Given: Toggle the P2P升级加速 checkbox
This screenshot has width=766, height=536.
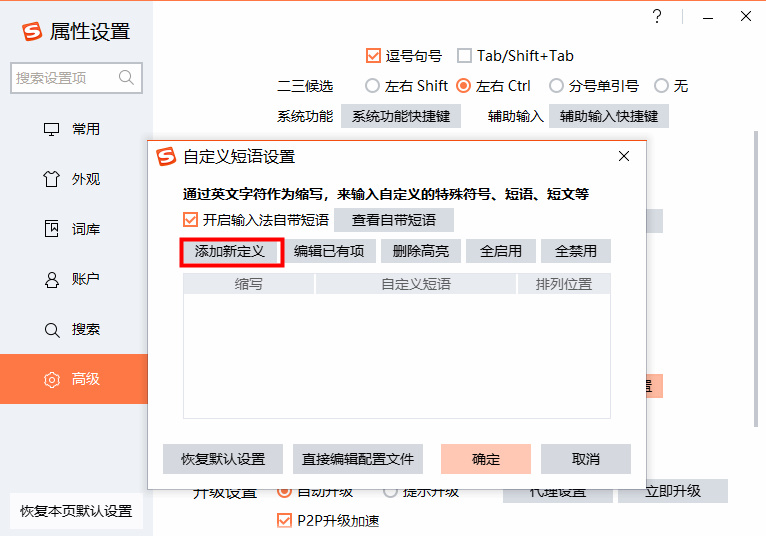Looking at the screenshot, I should pos(284,521).
